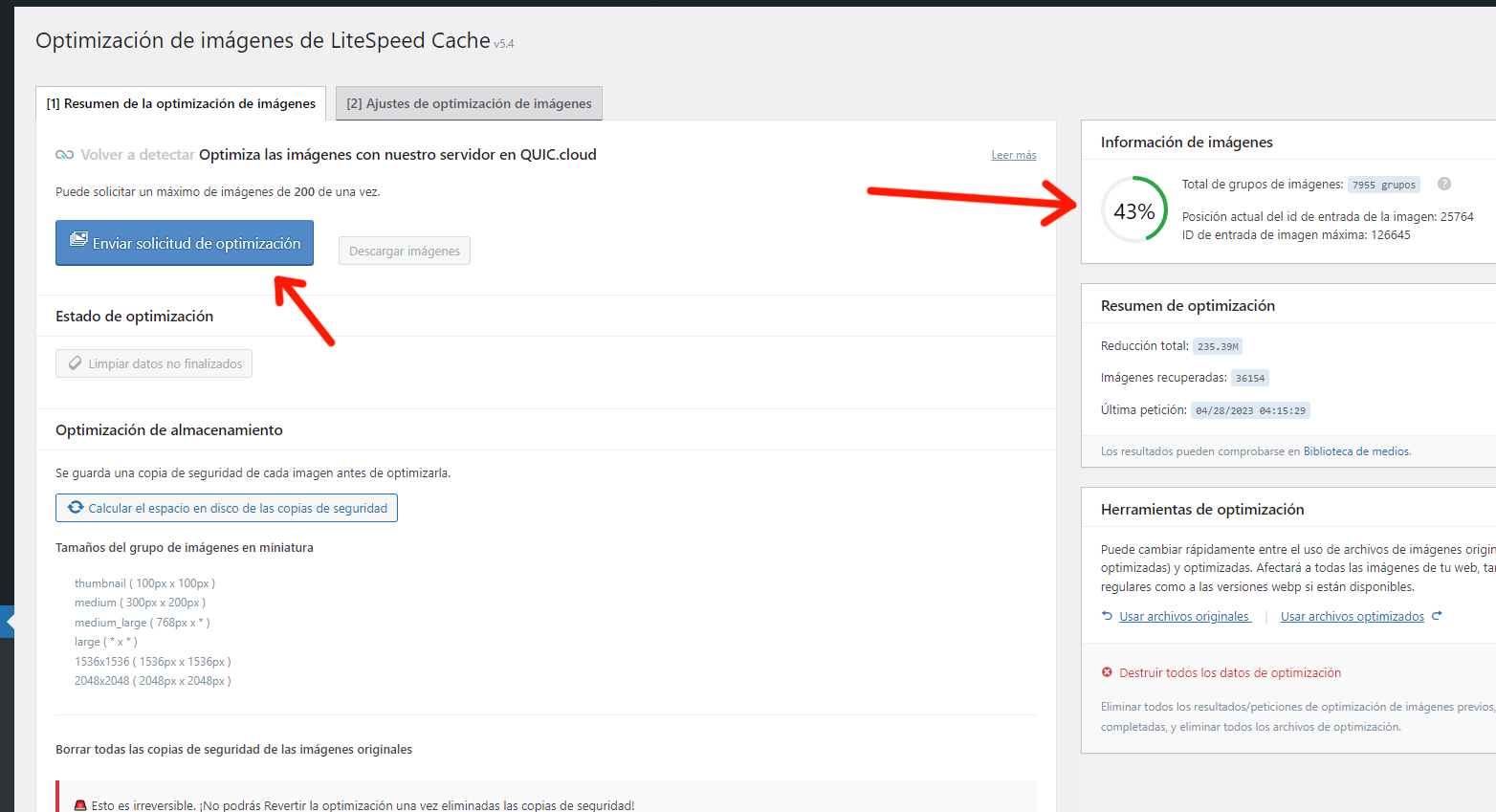The image size is (1496, 812).
Task: Click the Herramientas de optimización panel title
Action: click(1202, 510)
